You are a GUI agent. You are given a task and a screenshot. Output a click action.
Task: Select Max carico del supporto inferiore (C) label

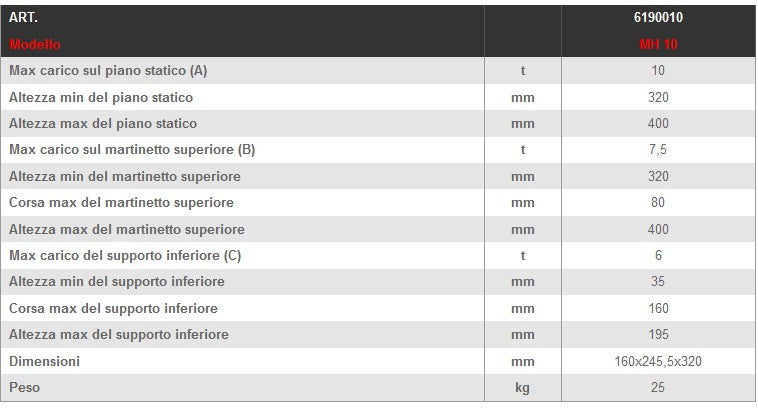coord(125,256)
